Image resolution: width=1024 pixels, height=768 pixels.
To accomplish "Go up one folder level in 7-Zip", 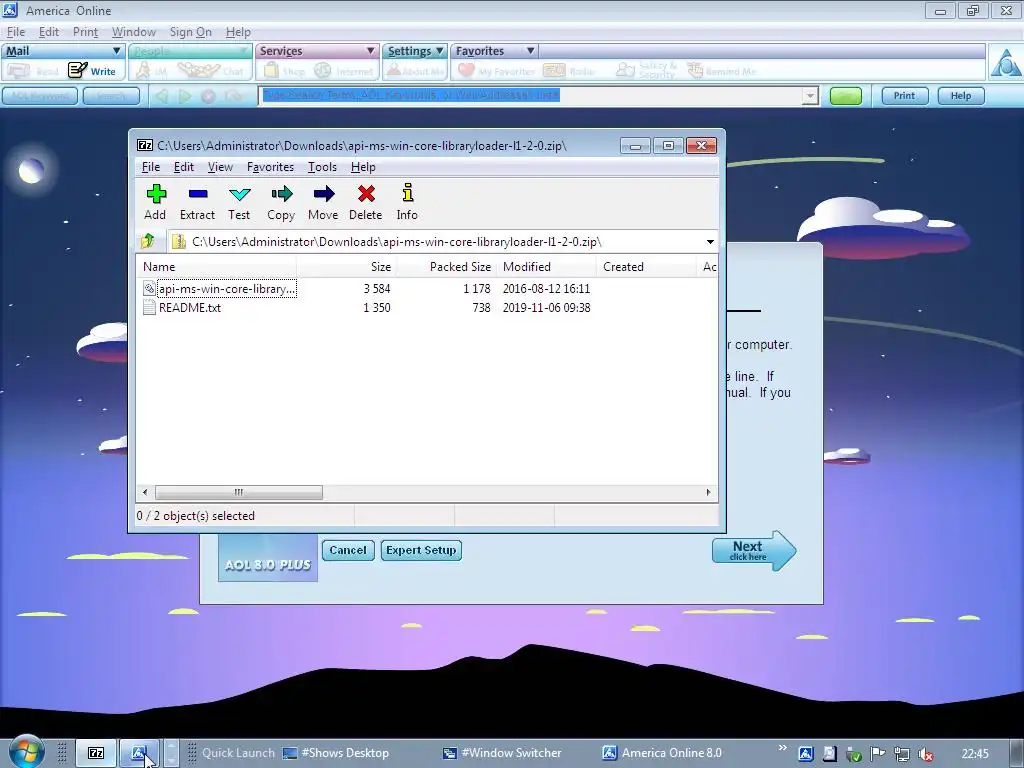I will [x=148, y=242].
